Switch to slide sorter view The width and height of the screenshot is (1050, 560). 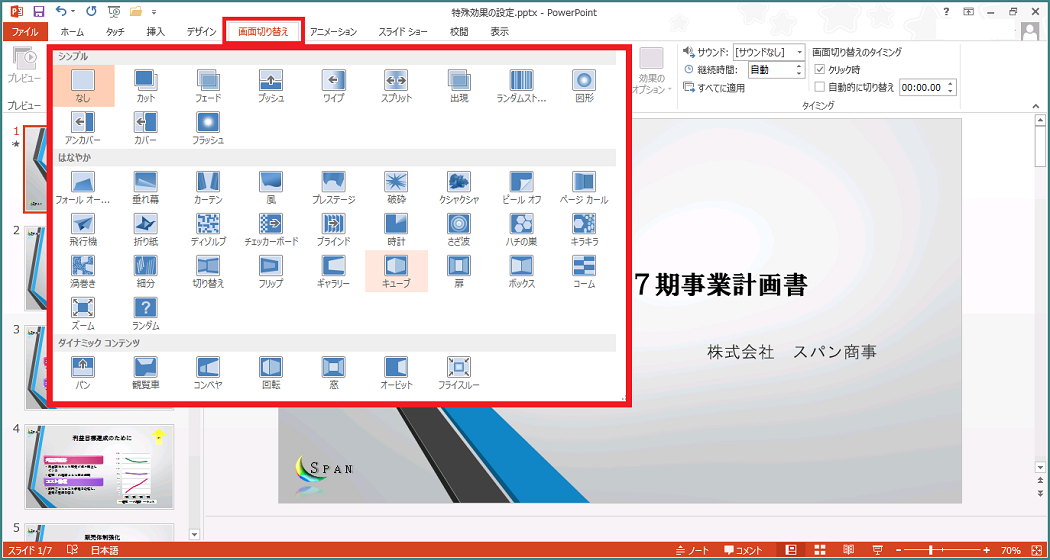819,551
